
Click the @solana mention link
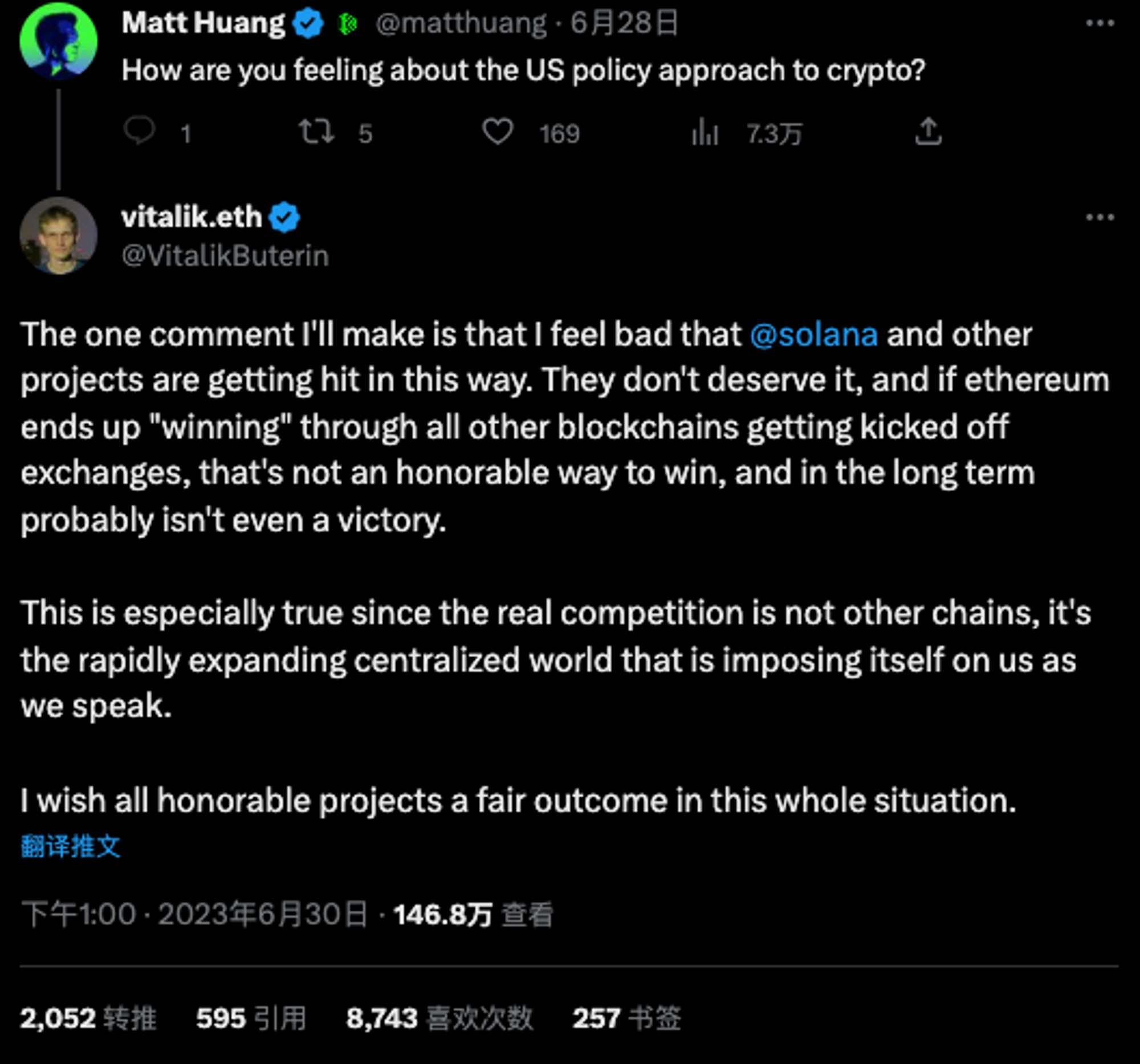[x=814, y=335]
